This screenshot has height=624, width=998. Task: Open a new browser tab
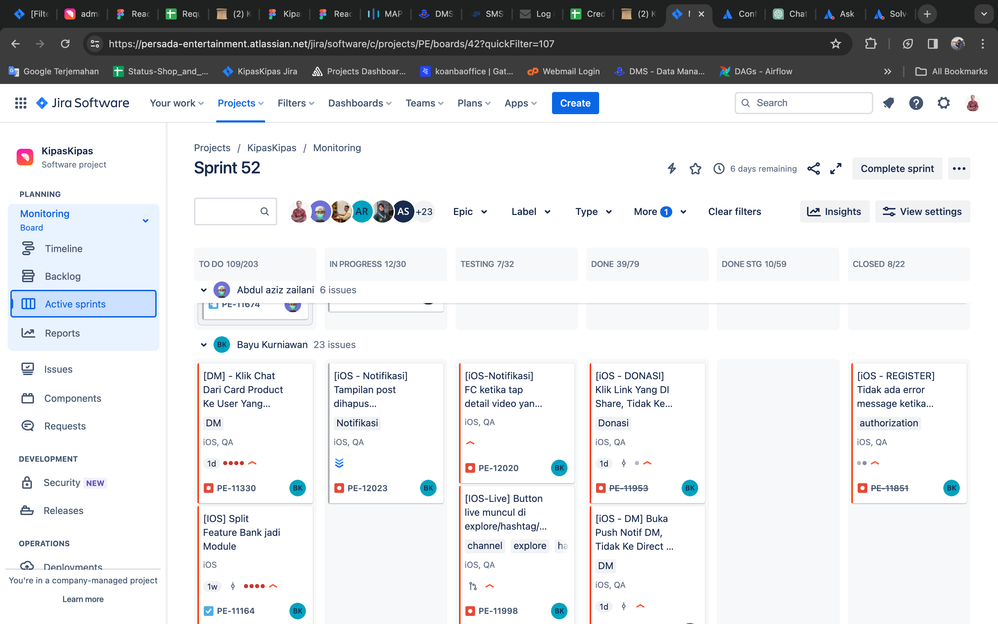point(927,13)
